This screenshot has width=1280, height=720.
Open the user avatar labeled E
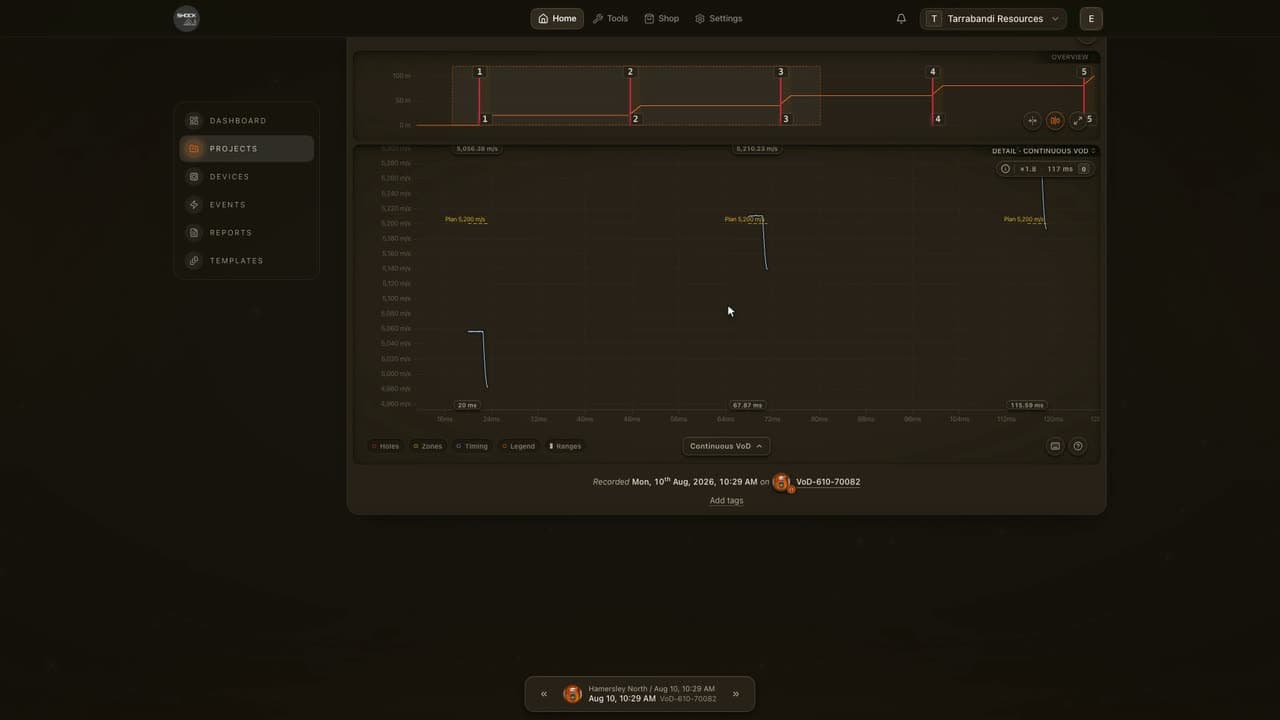[x=1091, y=18]
